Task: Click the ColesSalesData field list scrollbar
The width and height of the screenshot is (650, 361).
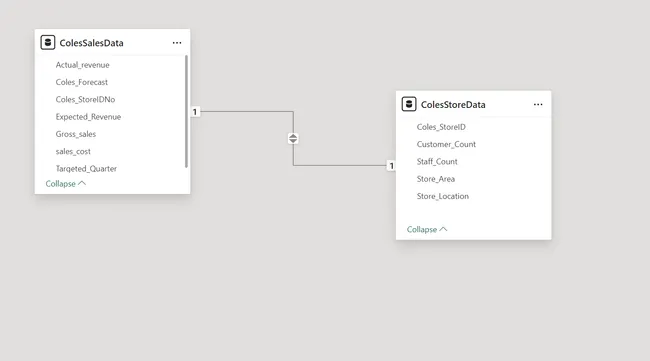Action: click(x=186, y=111)
